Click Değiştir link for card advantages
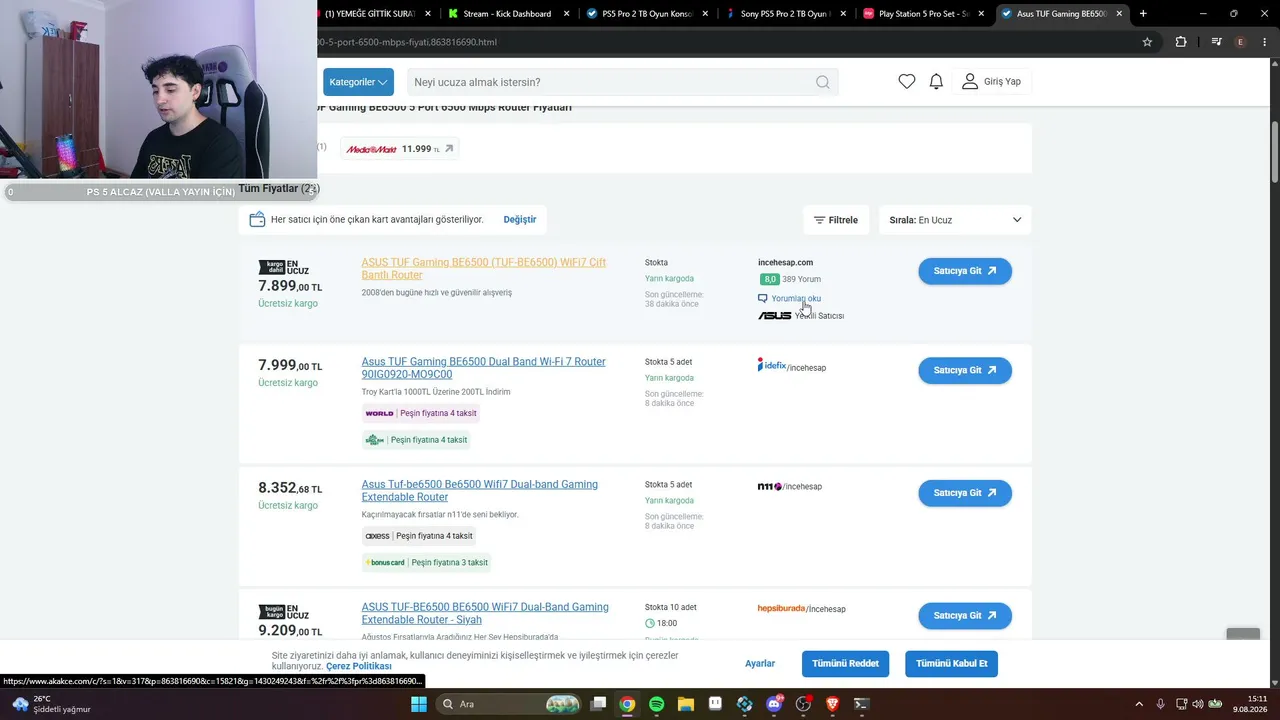The width and height of the screenshot is (1280, 720). (520, 220)
